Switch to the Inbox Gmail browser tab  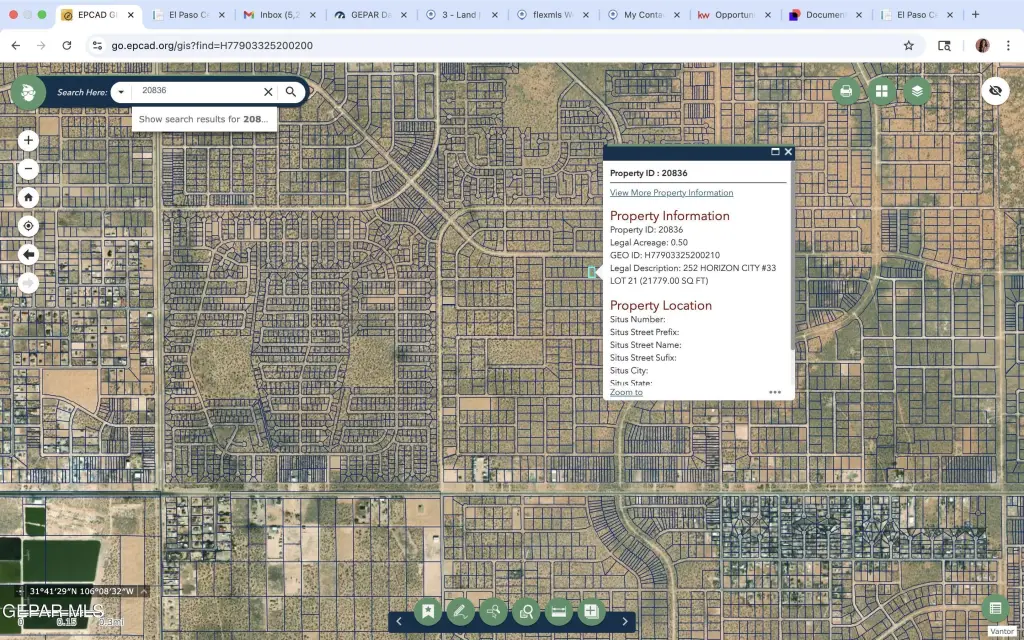[270, 15]
